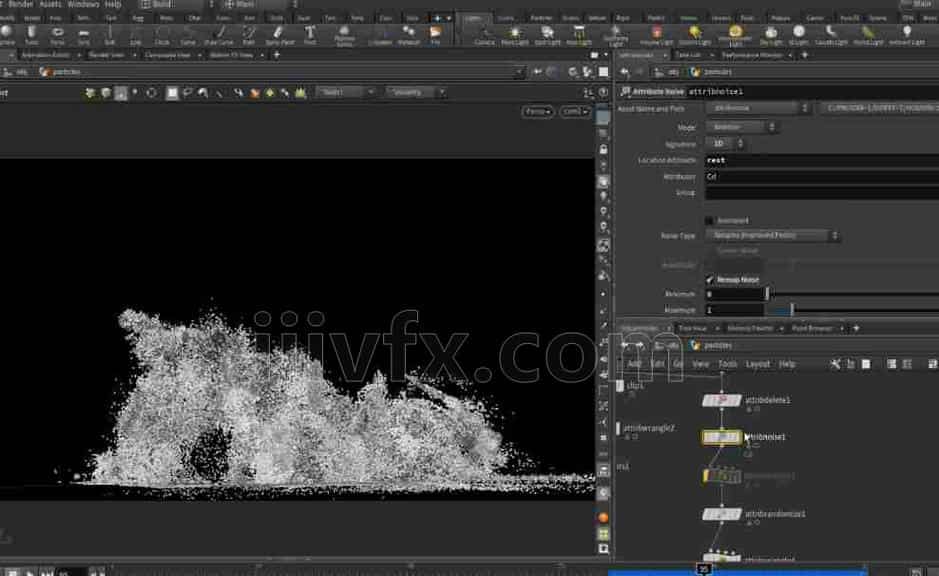Open the Mode dropdown in parameters

pos(741,127)
